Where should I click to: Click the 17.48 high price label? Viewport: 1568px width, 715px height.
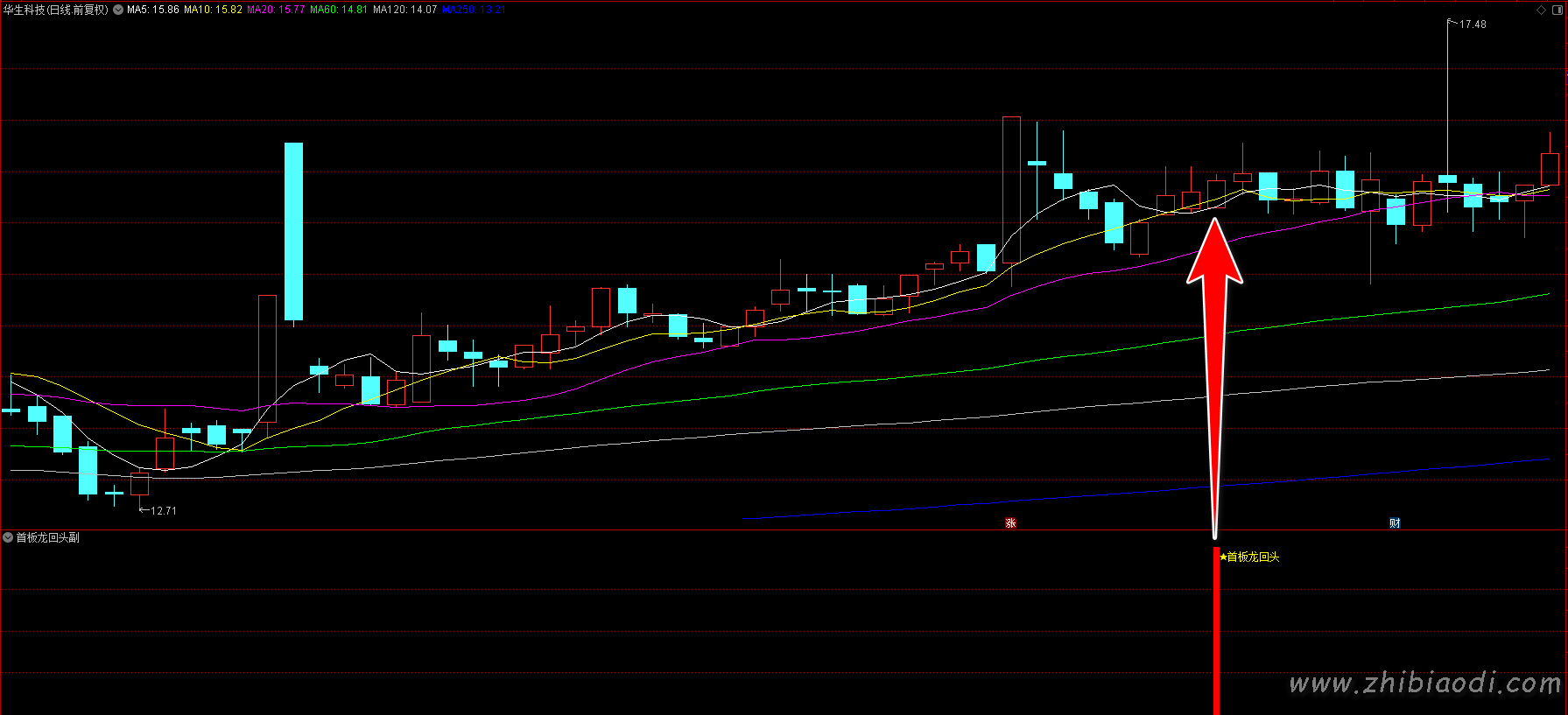pyautogui.click(x=1472, y=25)
